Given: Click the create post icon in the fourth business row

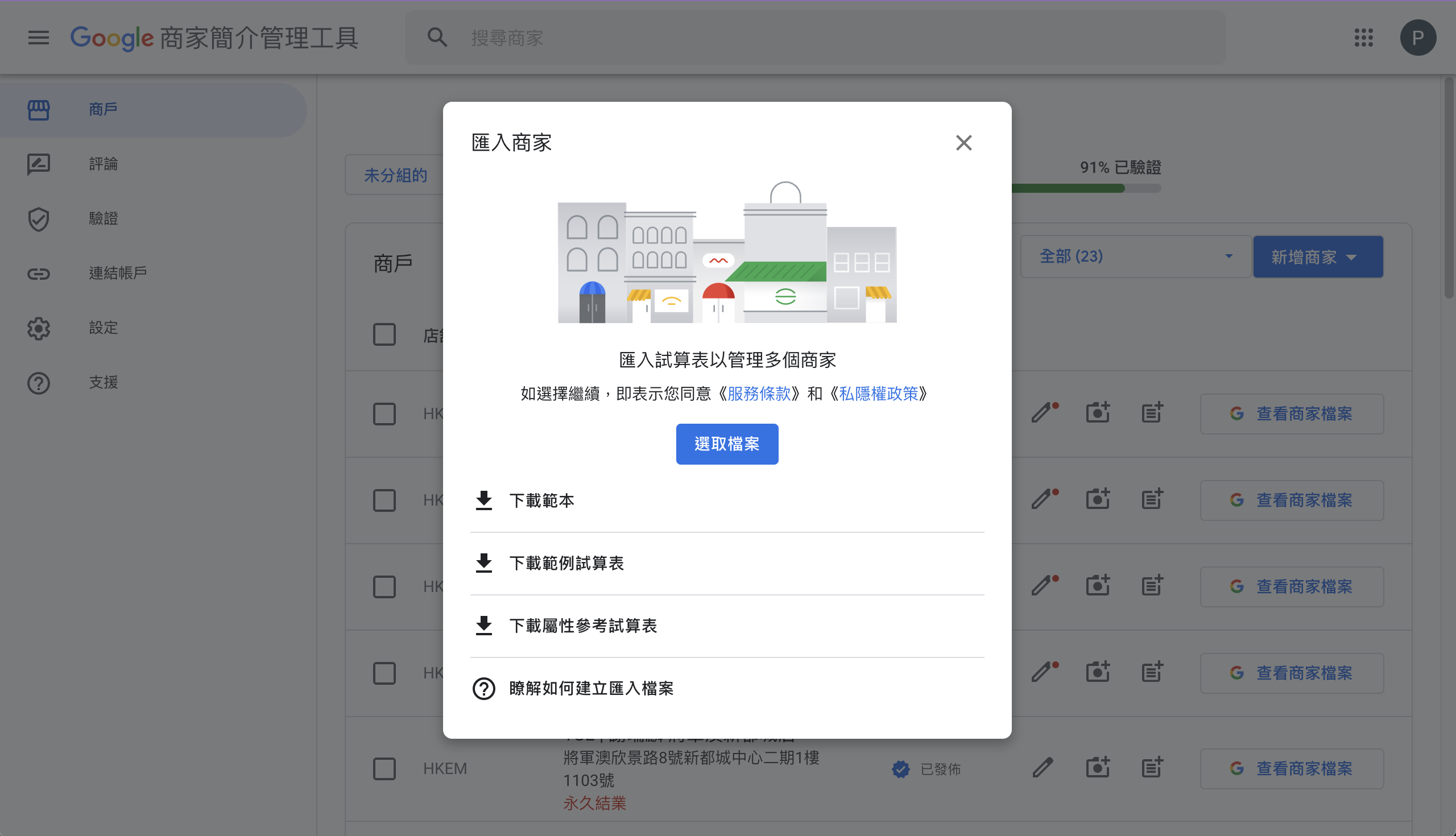Looking at the screenshot, I should click(1152, 672).
